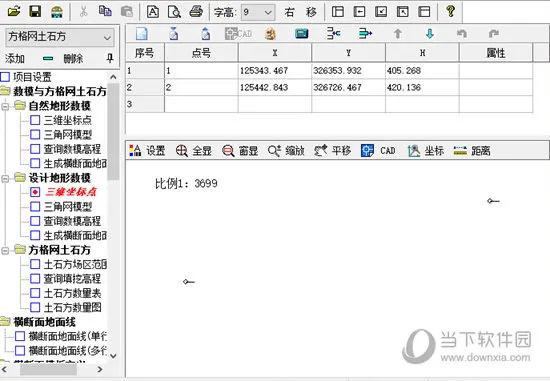Toggle the red selected 三维坐标点 item
The image size is (550, 381).
35,192
